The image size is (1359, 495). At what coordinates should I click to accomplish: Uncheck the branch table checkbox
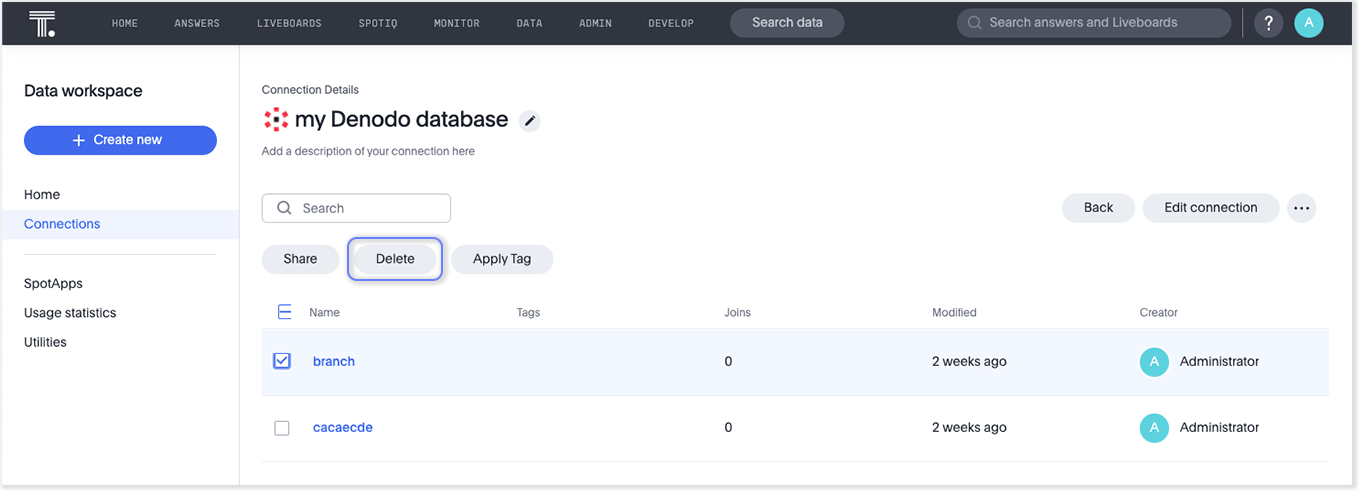[x=282, y=361]
